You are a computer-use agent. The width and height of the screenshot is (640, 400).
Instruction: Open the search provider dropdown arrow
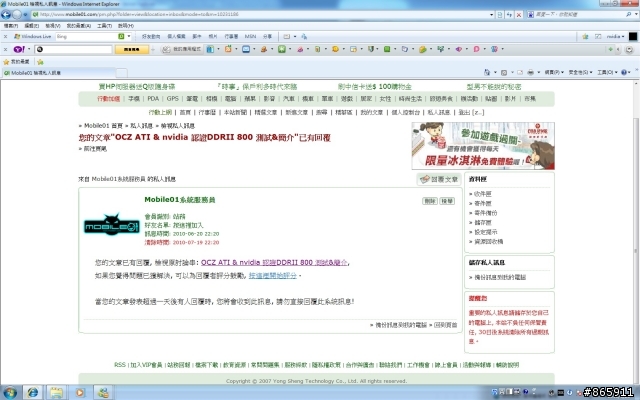tap(635, 14)
